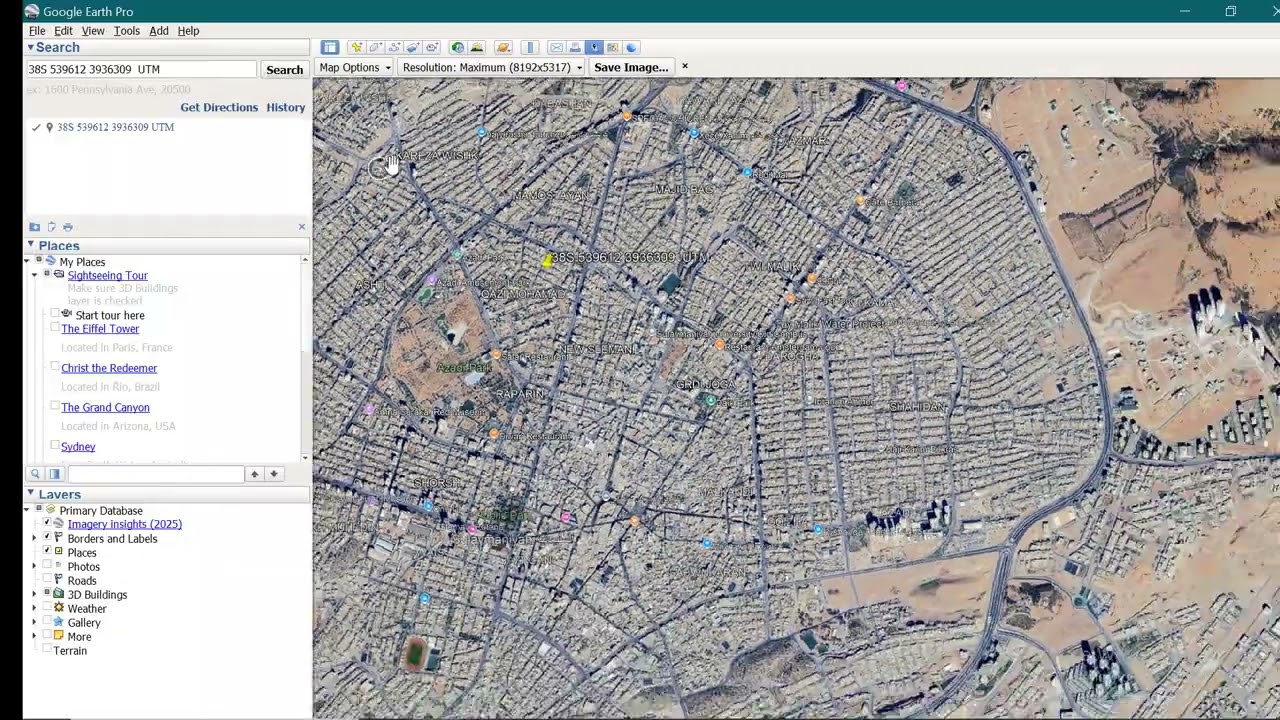View in Google Maps toolbar icon
The image size is (1280, 720).
click(613, 47)
